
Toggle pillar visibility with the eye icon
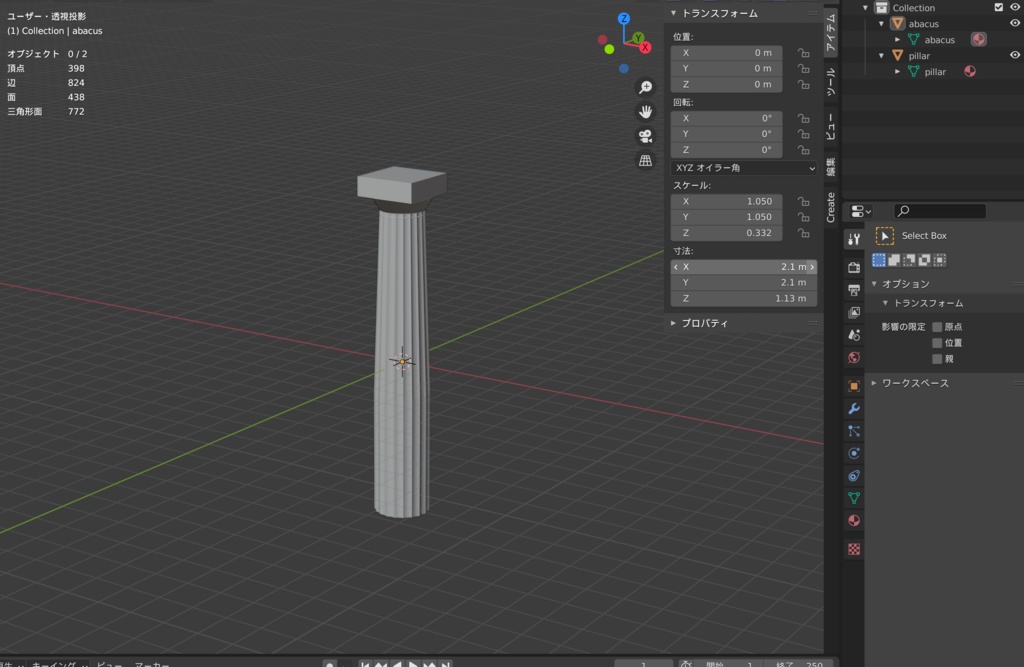tap(1014, 55)
